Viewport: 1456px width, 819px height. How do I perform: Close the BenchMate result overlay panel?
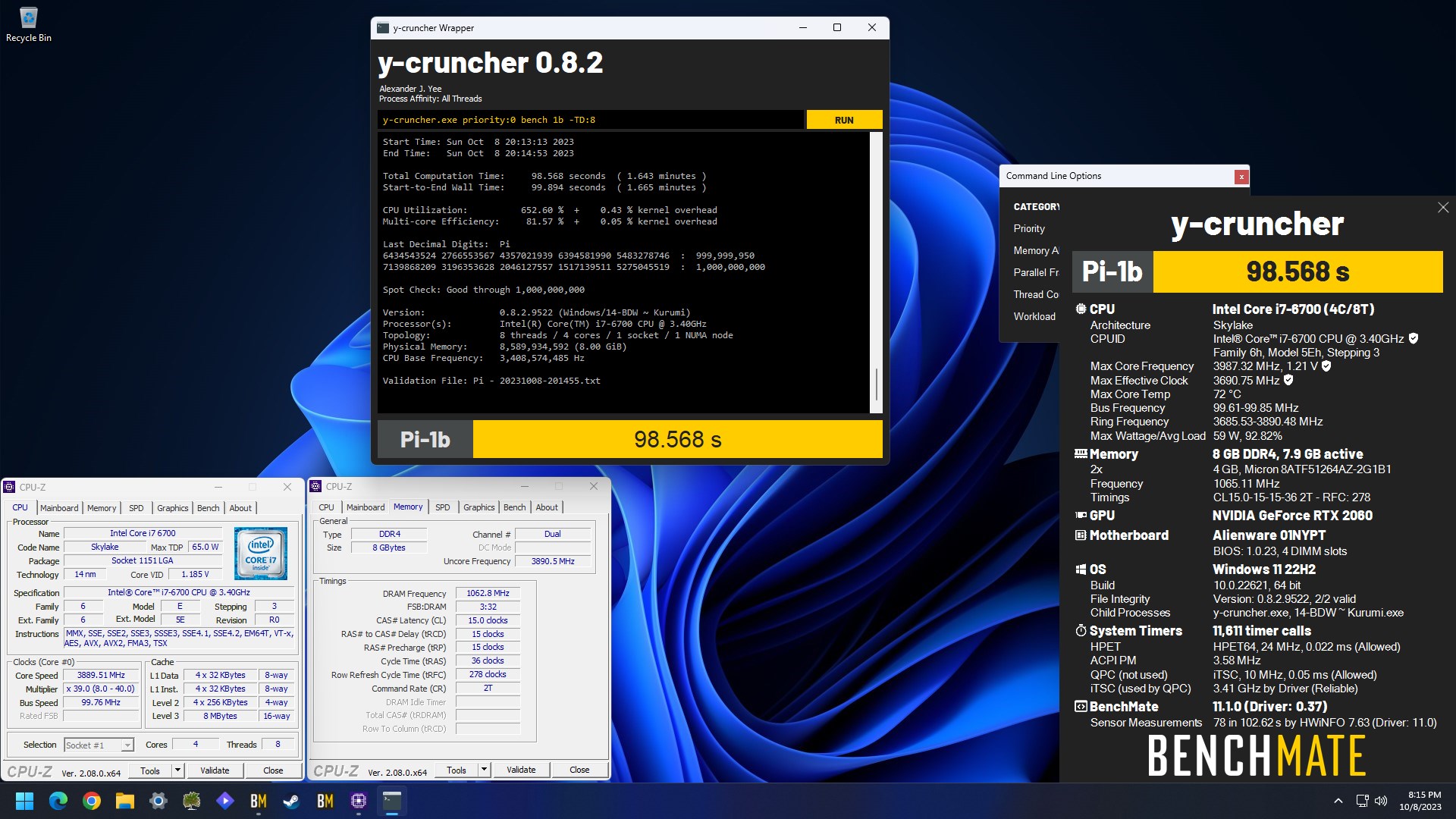tap(1443, 208)
